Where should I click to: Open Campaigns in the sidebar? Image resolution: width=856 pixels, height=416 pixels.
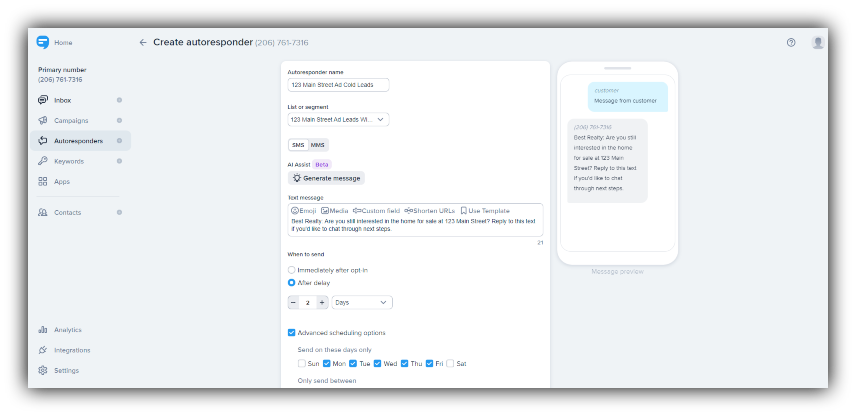pyautogui.click(x=70, y=121)
